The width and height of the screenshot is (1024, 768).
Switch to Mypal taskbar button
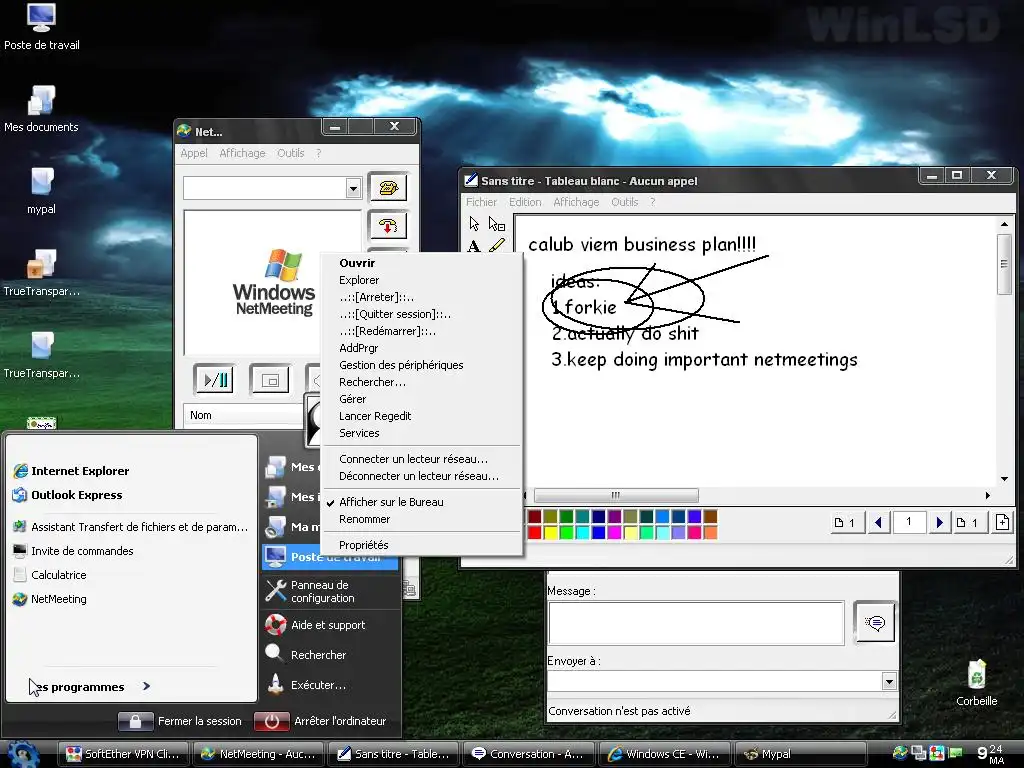pos(799,754)
